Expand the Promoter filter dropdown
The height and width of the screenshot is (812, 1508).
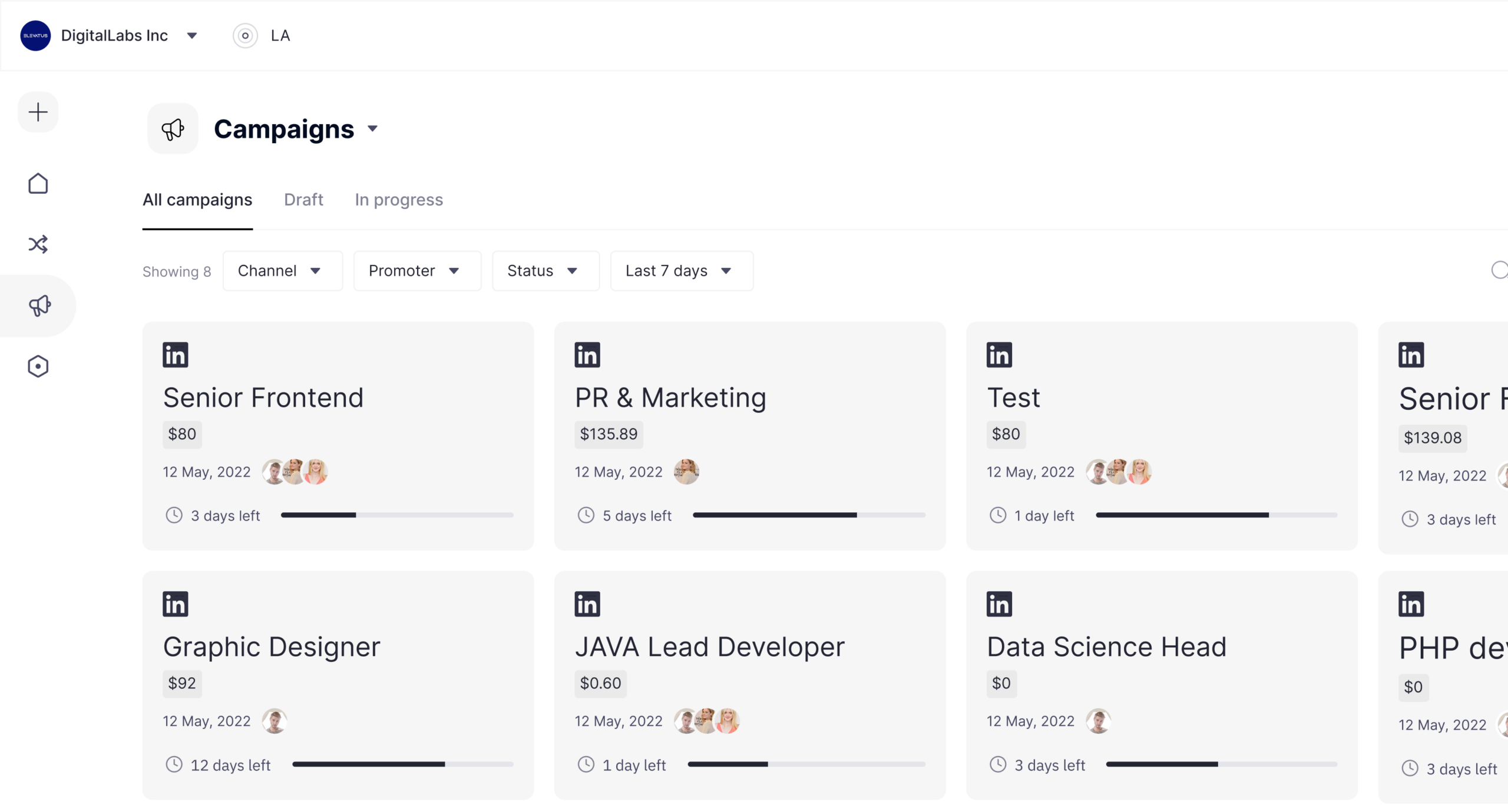click(x=413, y=271)
